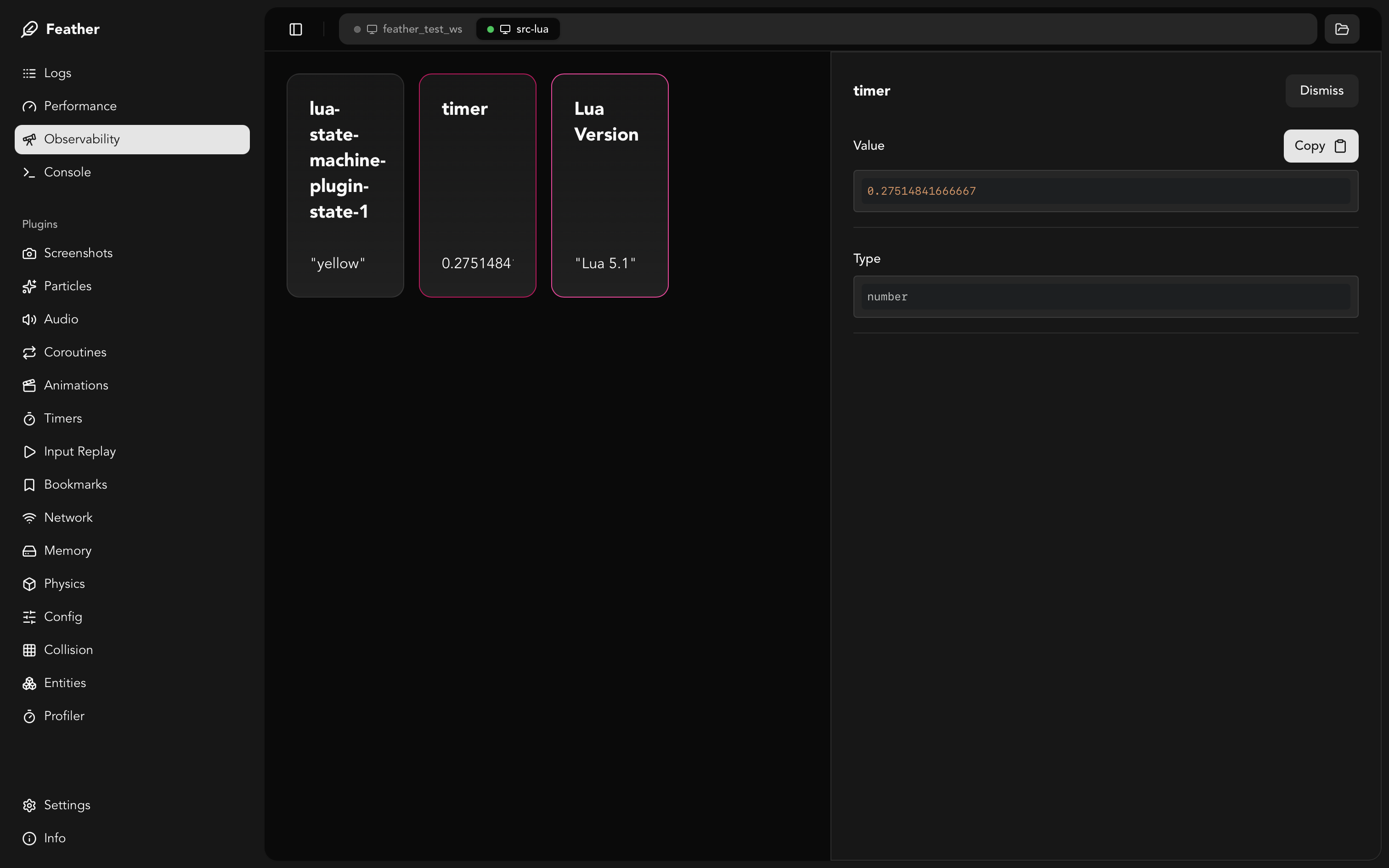Viewport: 1389px width, 868px height.
Task: Open the Bookmarks plugin label
Action: pos(76,485)
